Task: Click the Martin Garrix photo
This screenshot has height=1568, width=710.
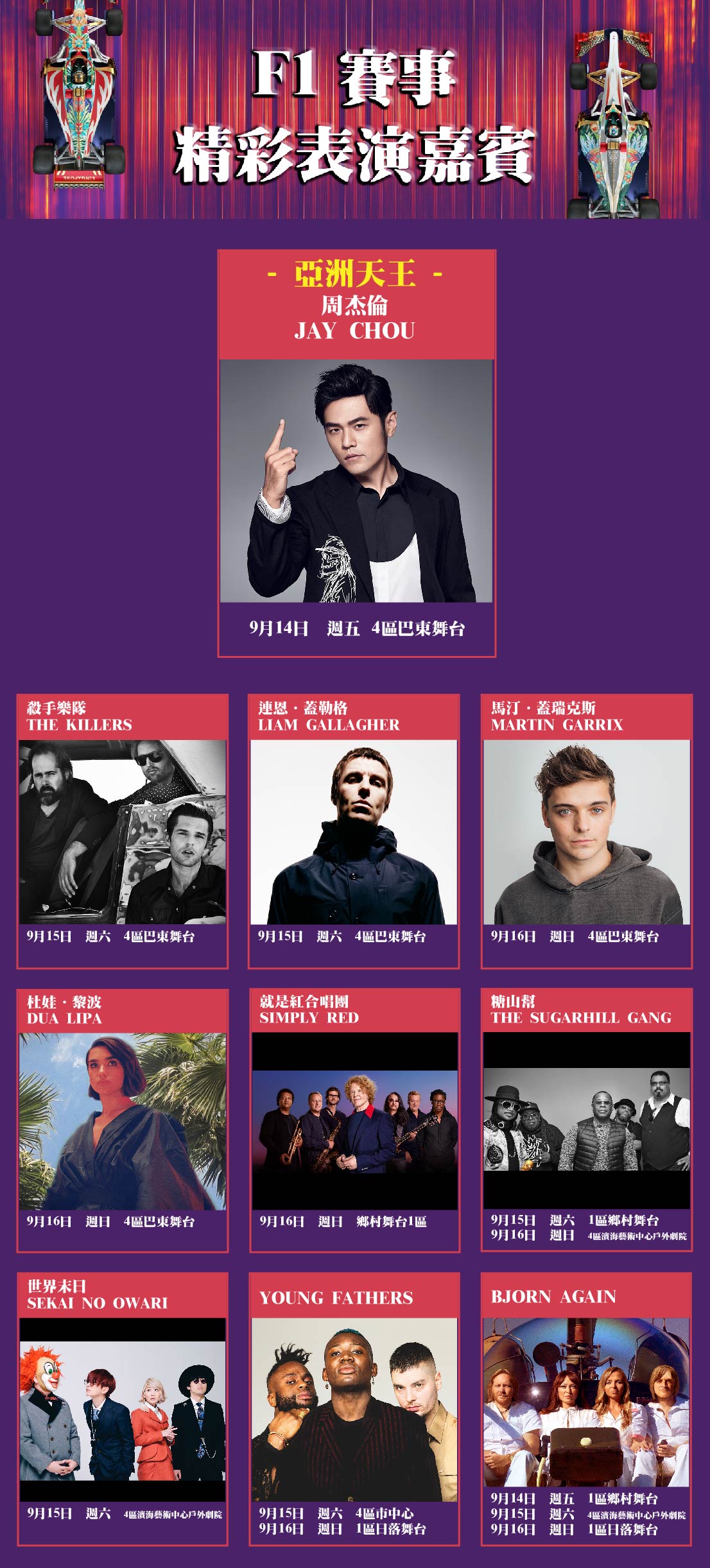Action: pyautogui.click(x=587, y=832)
